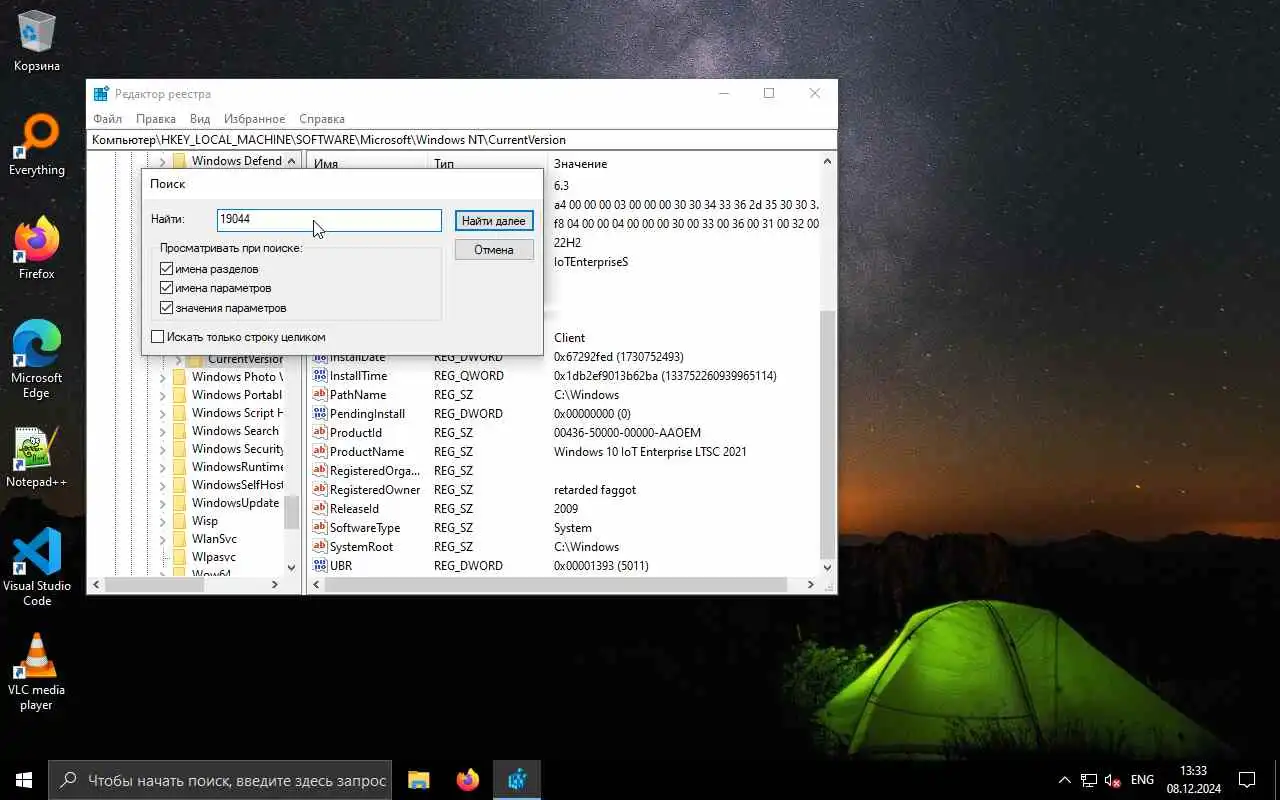Open the Справка menu
The width and height of the screenshot is (1280, 800).
(322, 119)
